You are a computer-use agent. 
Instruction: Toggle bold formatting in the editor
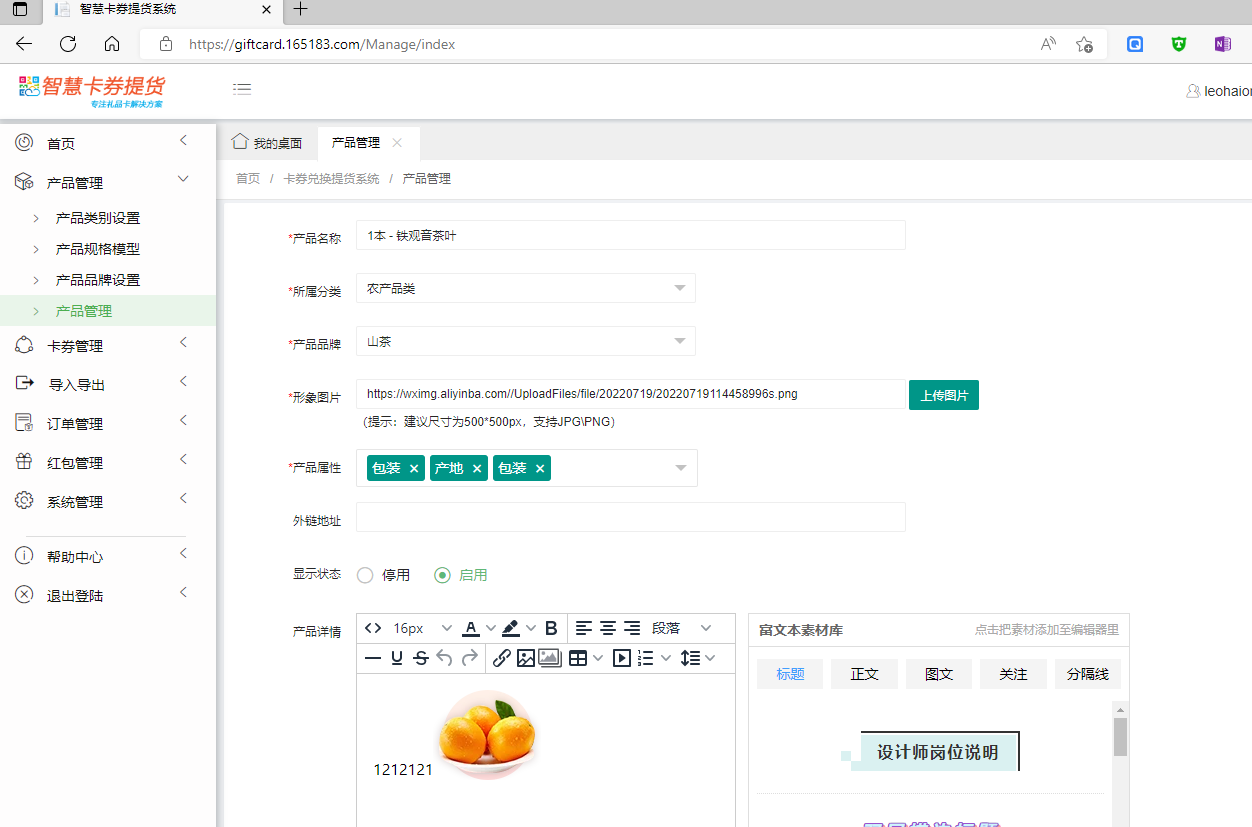click(x=551, y=628)
